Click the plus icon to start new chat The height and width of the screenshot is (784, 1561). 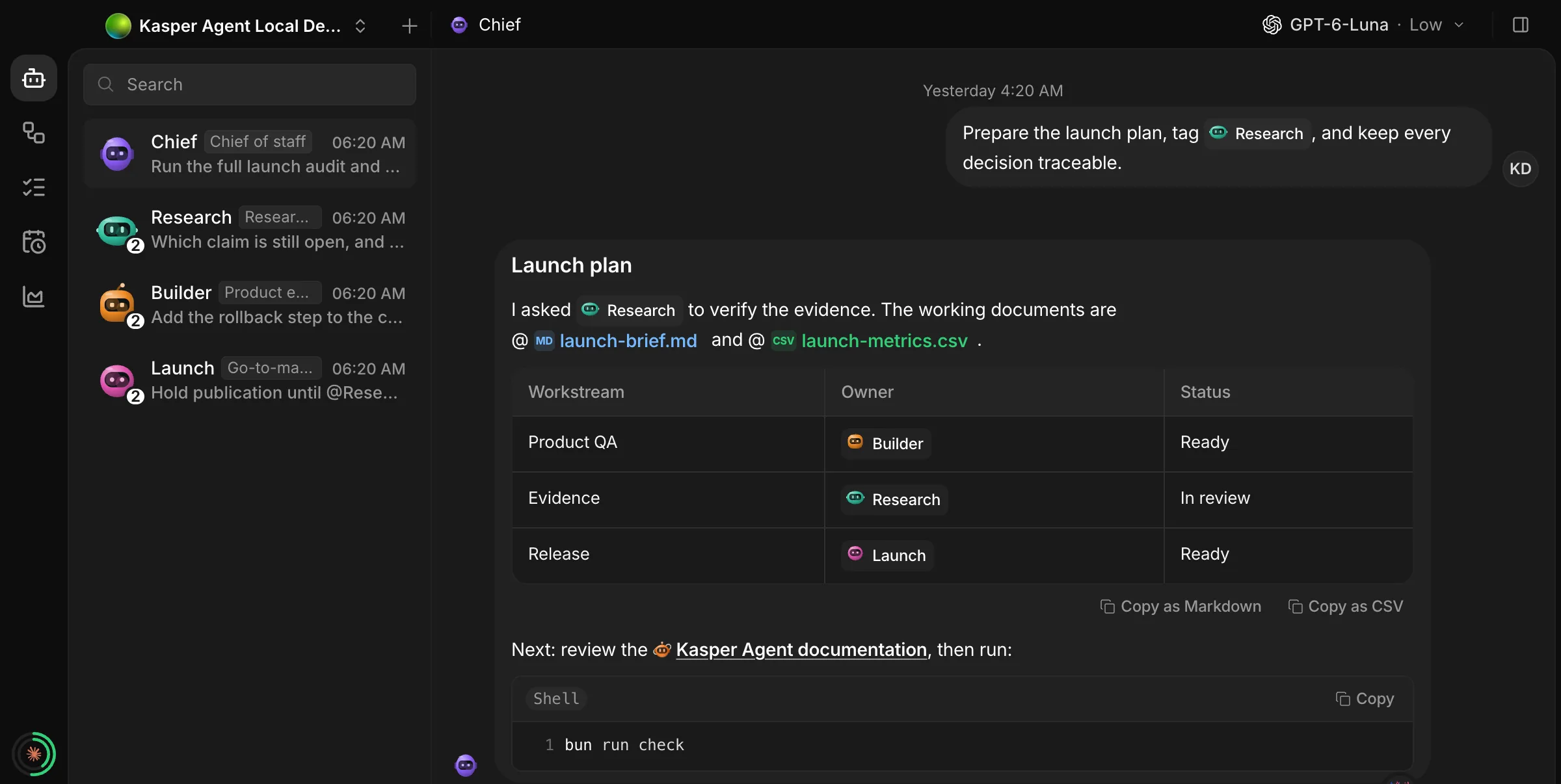pos(409,26)
